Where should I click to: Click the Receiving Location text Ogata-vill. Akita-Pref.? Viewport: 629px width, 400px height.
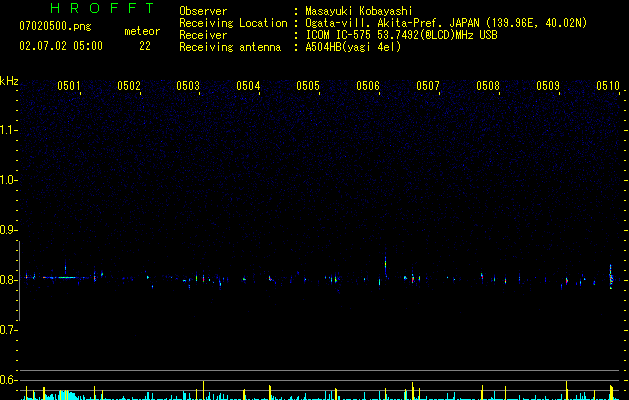coord(375,23)
